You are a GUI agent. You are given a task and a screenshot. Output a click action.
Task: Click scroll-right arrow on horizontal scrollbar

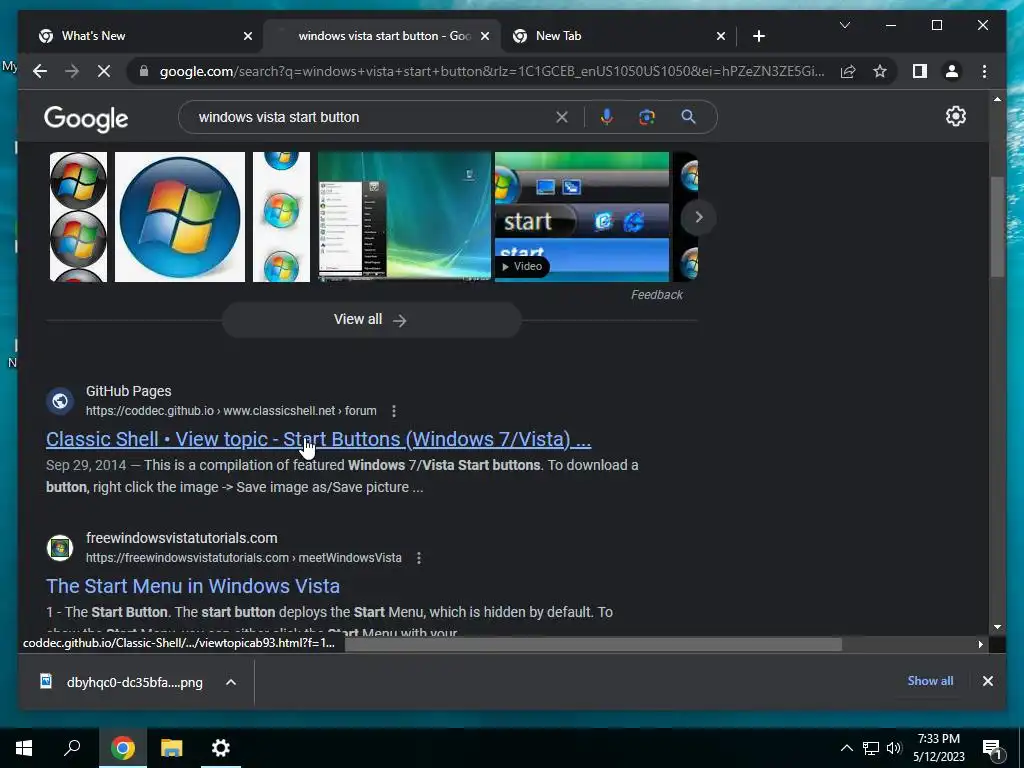[x=980, y=645]
